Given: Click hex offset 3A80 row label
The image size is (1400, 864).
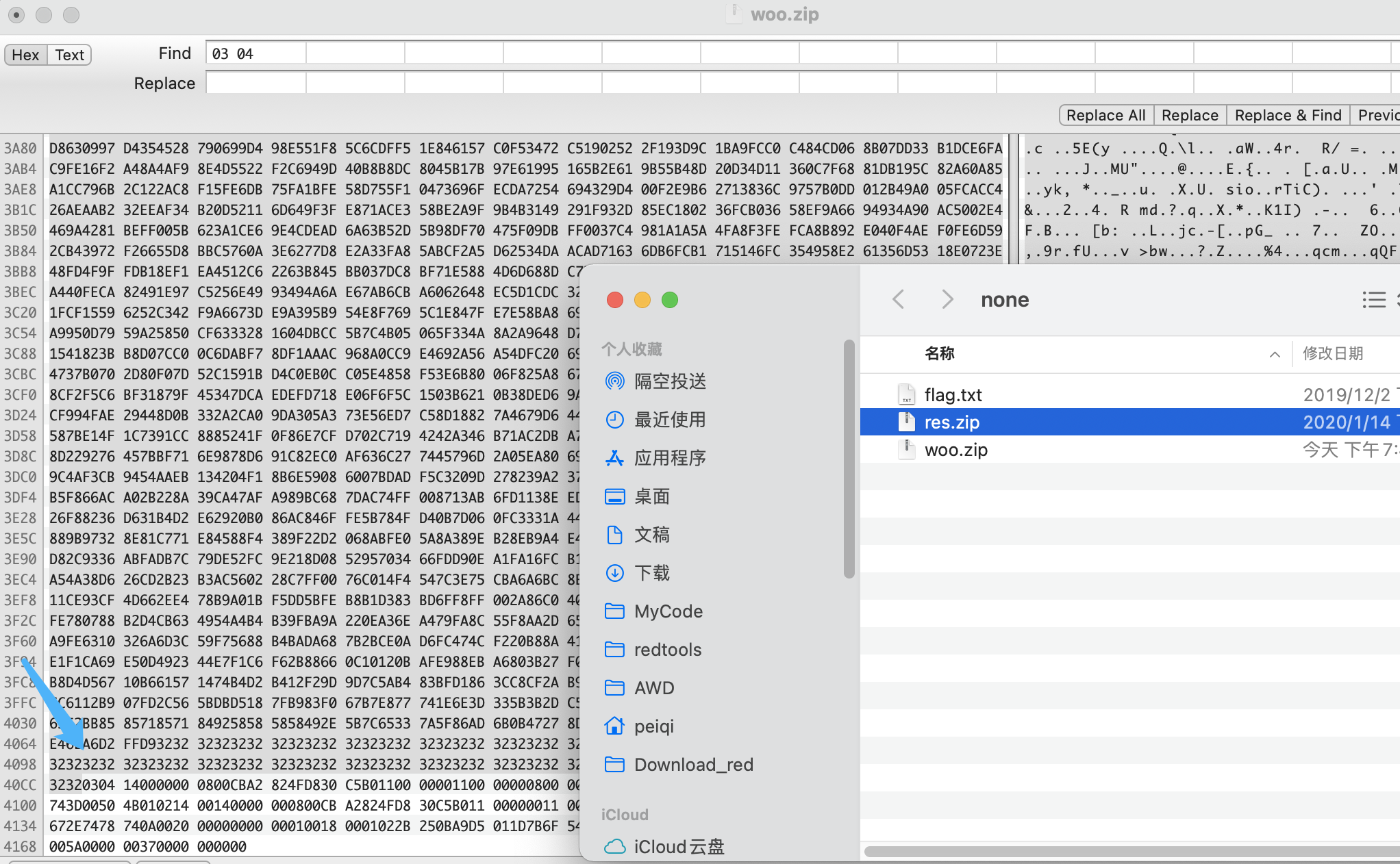Looking at the screenshot, I should (21, 148).
